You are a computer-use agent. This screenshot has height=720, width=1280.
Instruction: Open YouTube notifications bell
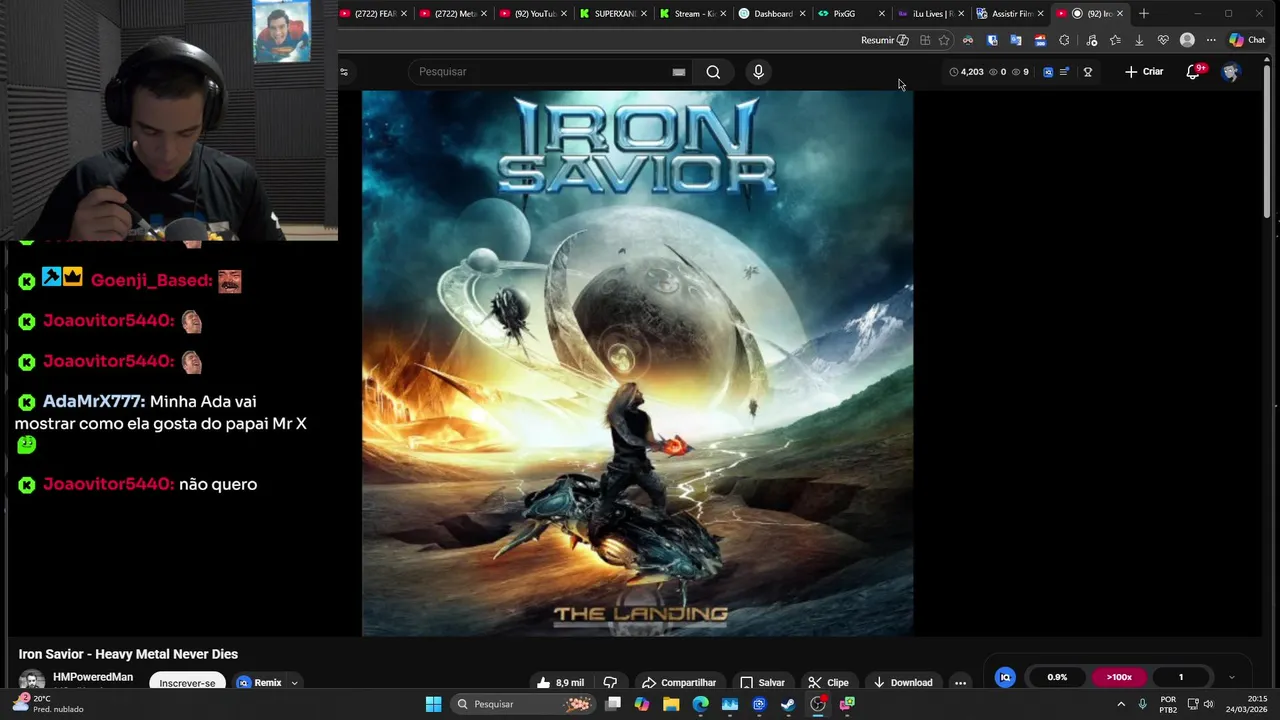(x=1193, y=72)
